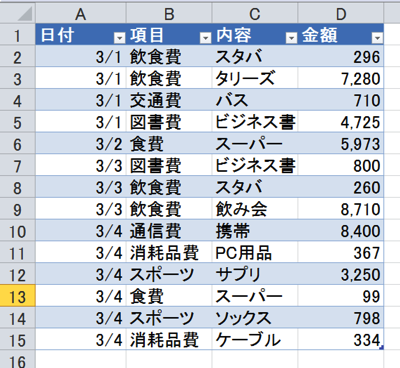Click the 日付 header cell text

click(57, 35)
